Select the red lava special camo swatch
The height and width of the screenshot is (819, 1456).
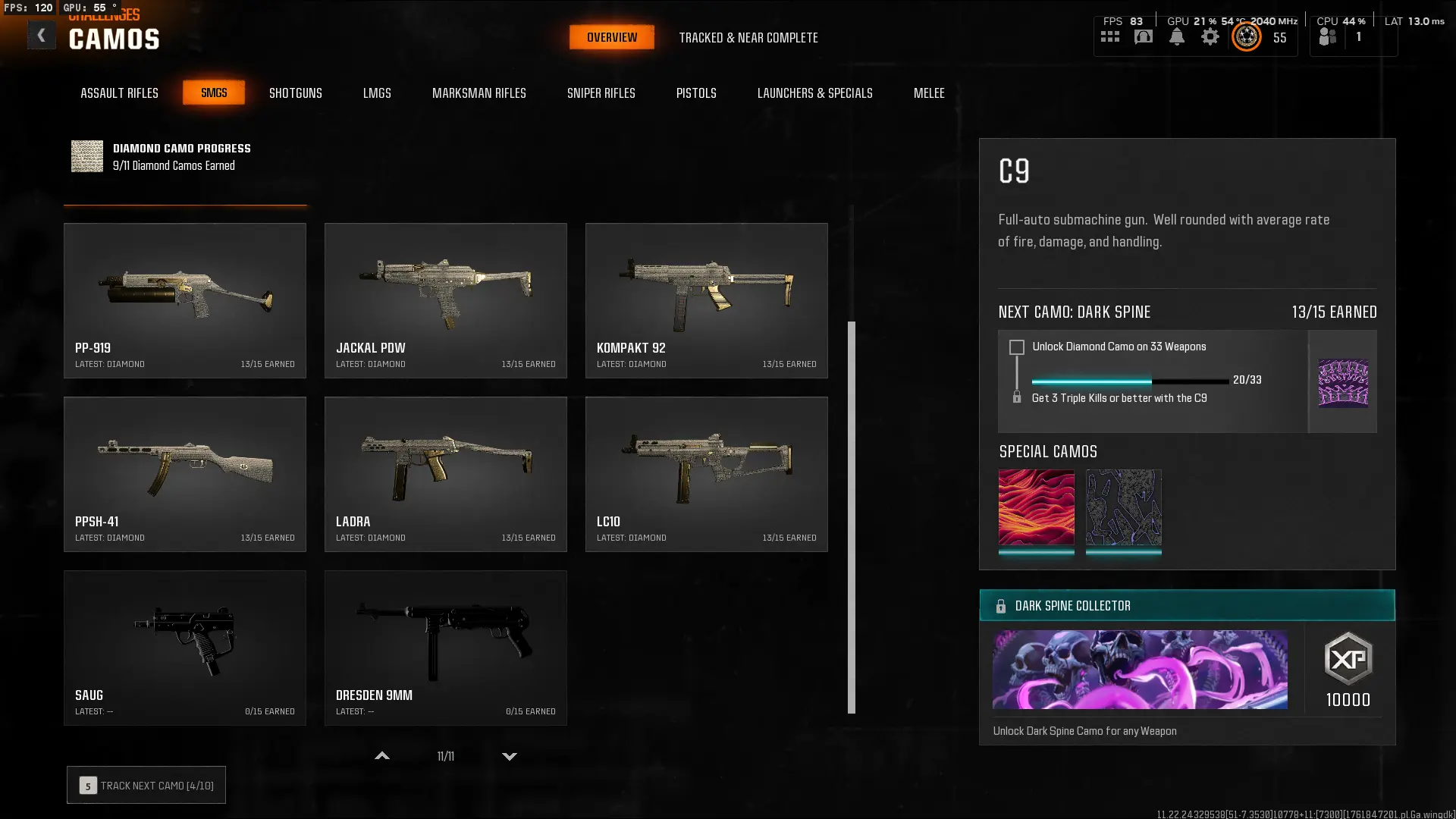coord(1036,507)
